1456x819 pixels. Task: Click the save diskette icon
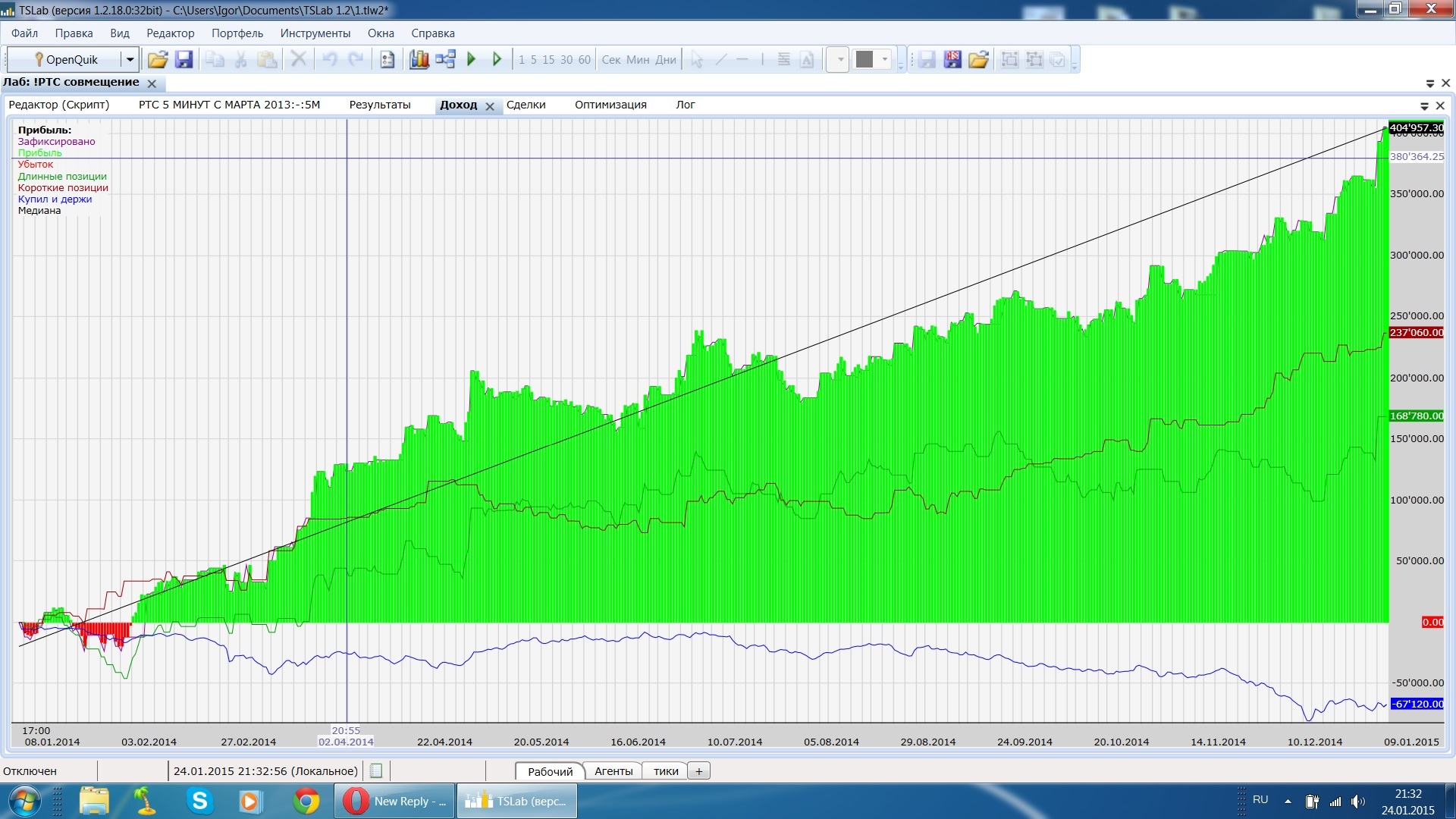[x=184, y=59]
